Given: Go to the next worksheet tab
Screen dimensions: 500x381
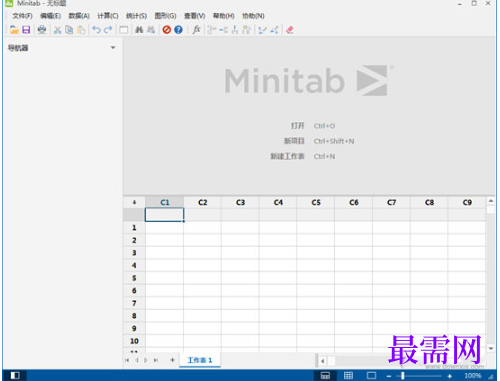Looking at the screenshot, I should [146, 360].
